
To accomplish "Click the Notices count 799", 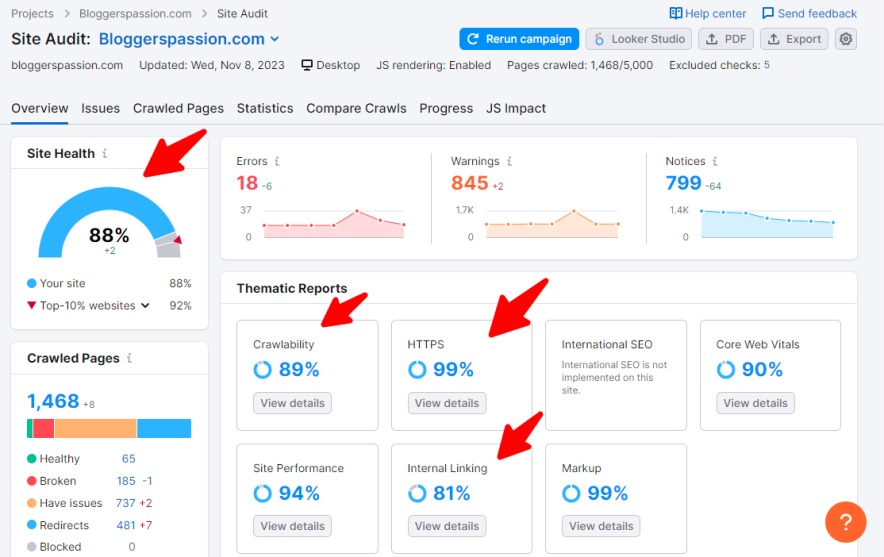I will pyautogui.click(x=683, y=183).
